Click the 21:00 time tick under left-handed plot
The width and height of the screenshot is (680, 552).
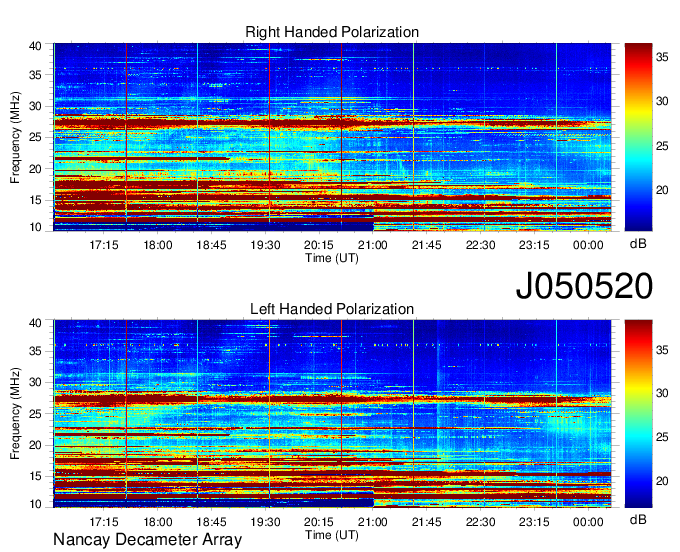point(373,522)
